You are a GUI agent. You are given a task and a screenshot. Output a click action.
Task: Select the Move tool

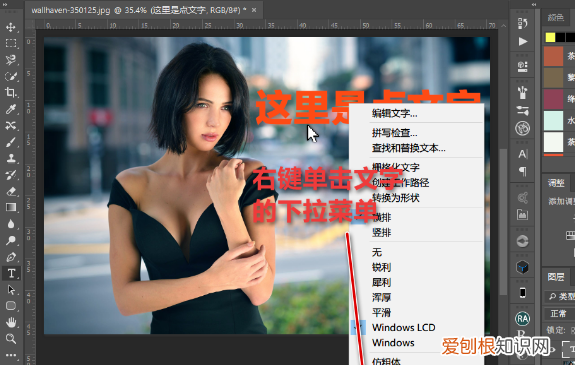coord(11,27)
